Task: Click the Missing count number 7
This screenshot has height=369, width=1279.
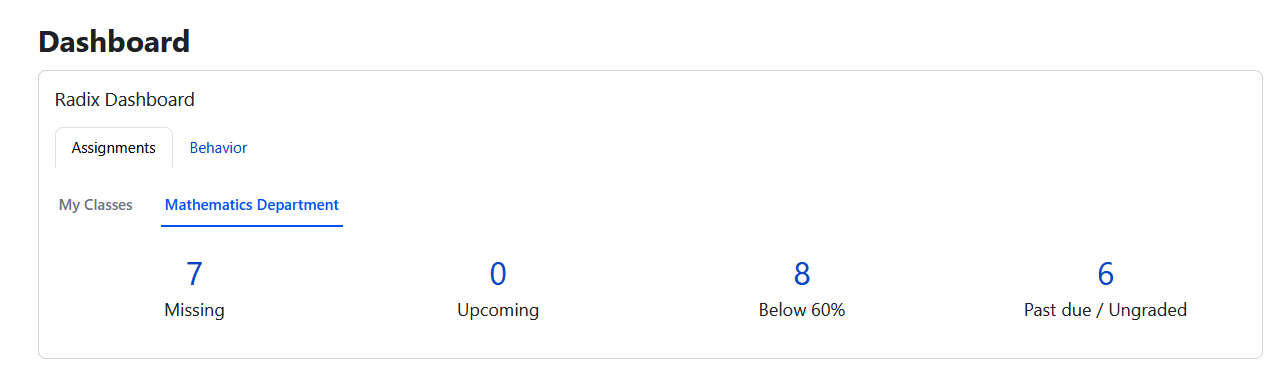Action: pyautogui.click(x=194, y=274)
